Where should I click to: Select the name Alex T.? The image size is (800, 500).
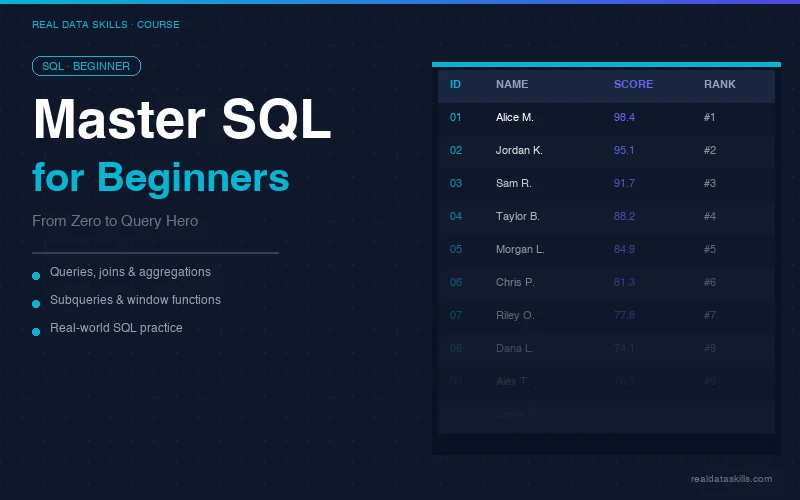[x=513, y=382]
